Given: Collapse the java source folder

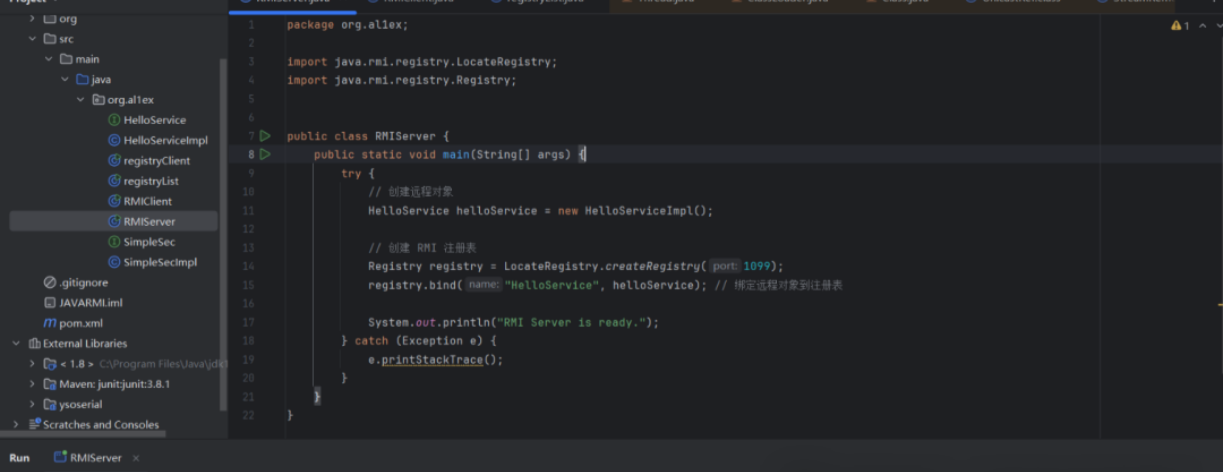Looking at the screenshot, I should (65, 79).
